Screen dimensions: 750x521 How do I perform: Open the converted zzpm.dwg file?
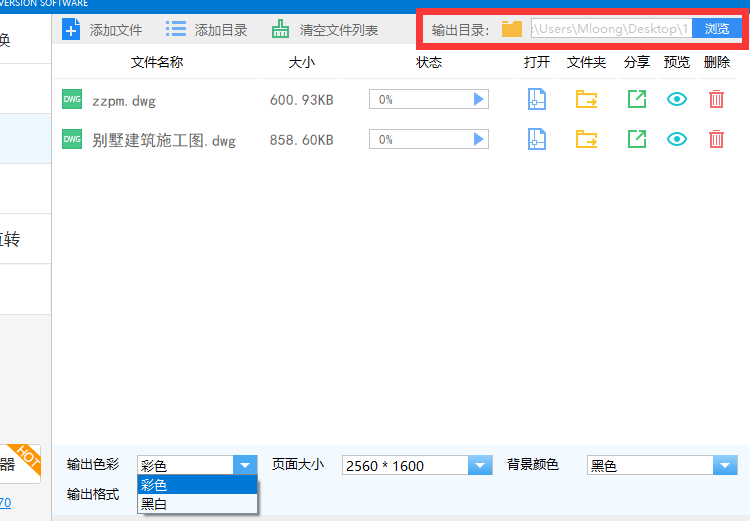click(x=537, y=99)
